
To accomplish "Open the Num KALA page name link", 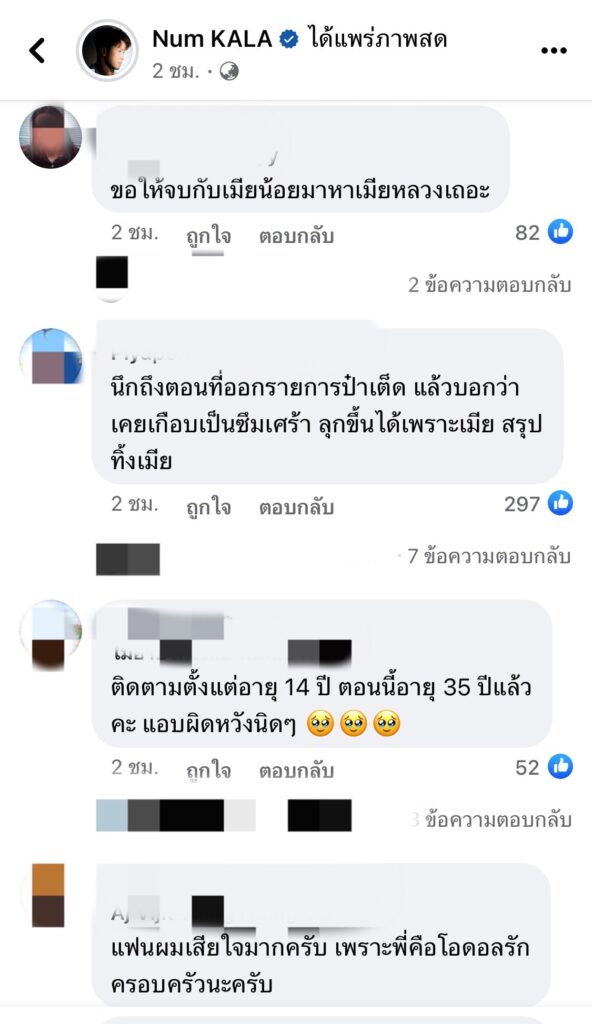I will (x=212, y=39).
